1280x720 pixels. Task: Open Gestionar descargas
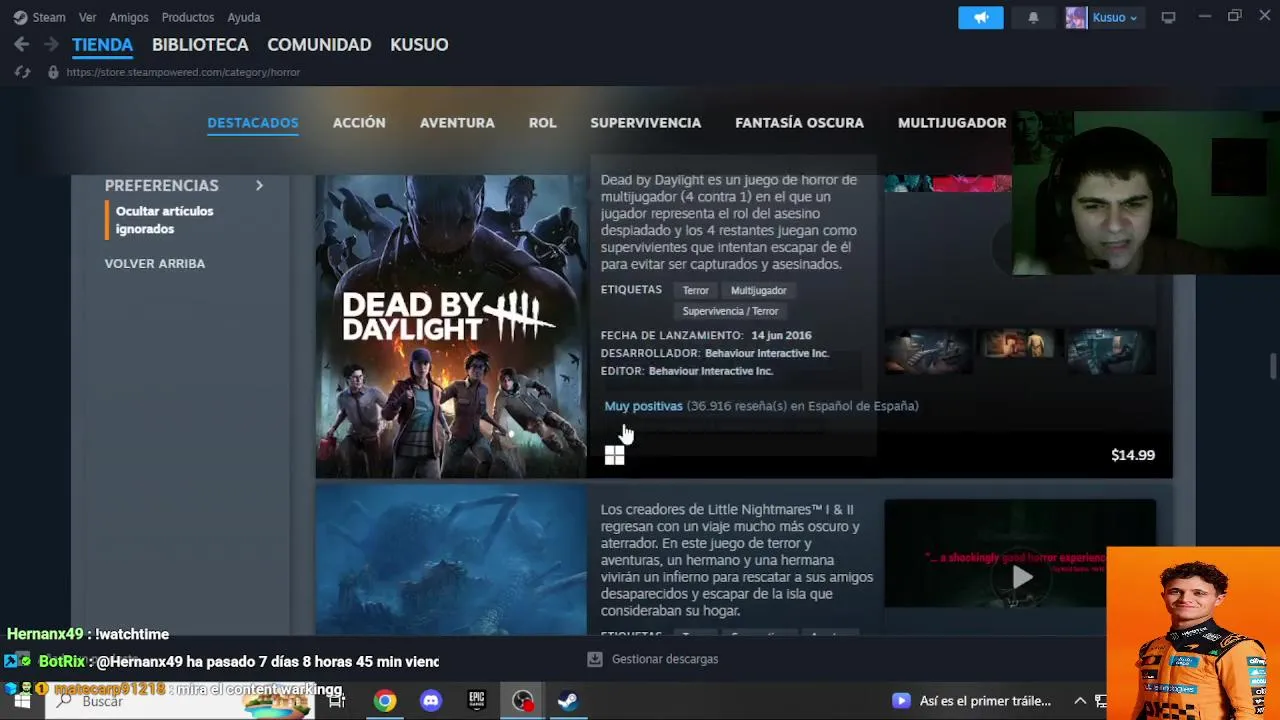665,660
